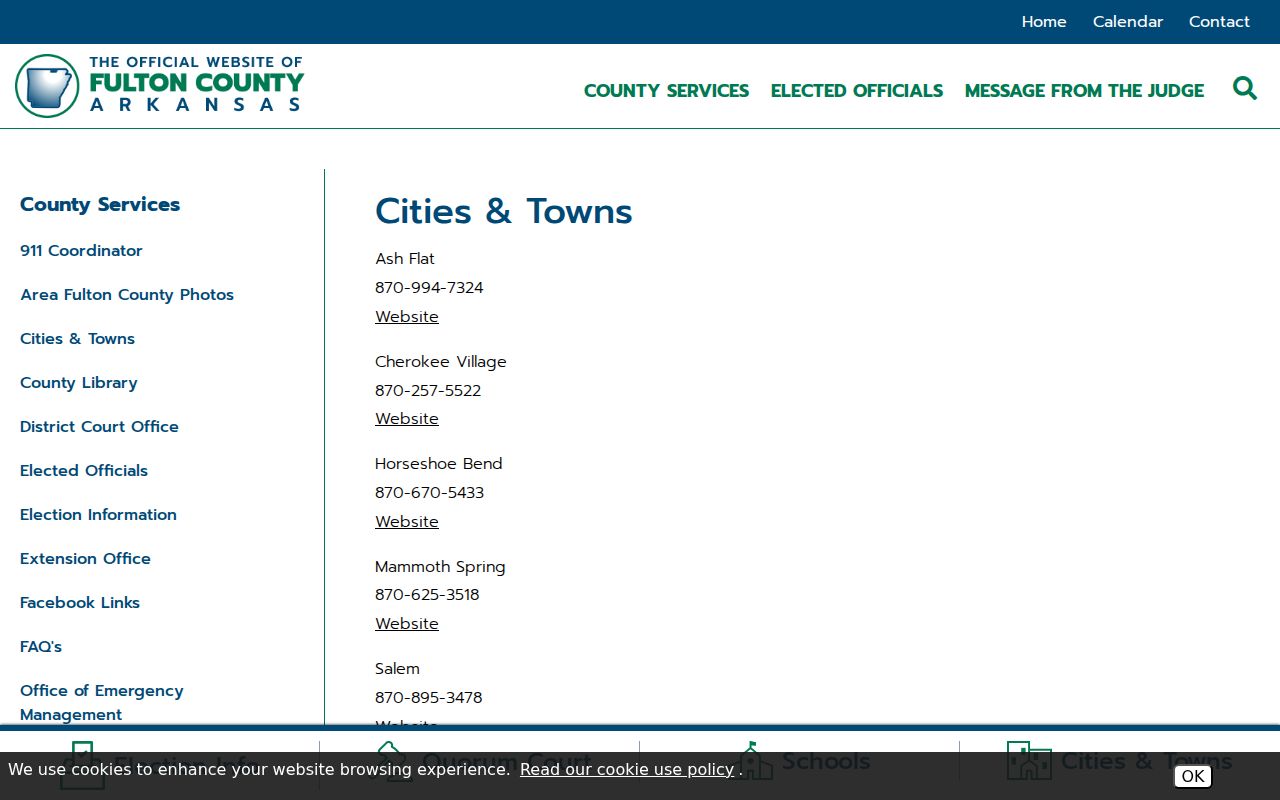1280x800 pixels.
Task: Open the Elected Officials menu
Action: coord(857,91)
